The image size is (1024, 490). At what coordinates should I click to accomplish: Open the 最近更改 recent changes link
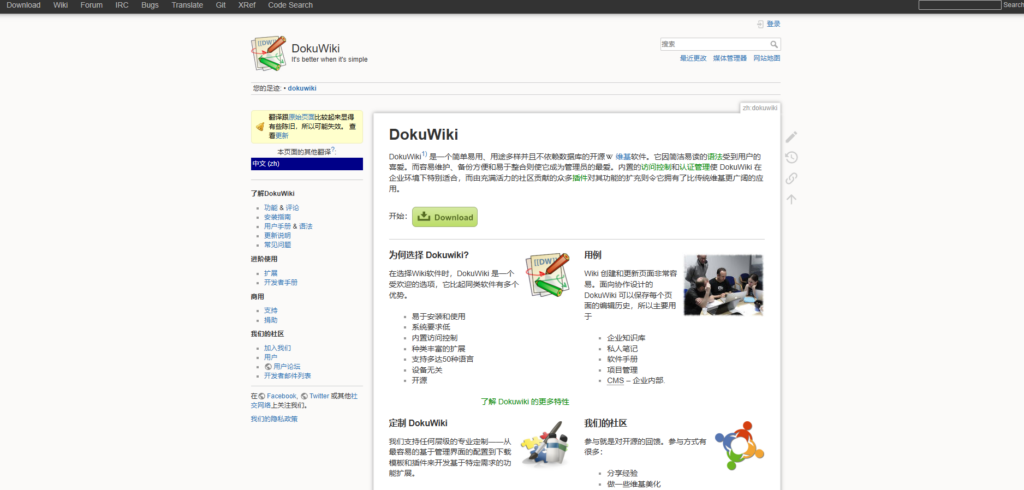[693, 58]
